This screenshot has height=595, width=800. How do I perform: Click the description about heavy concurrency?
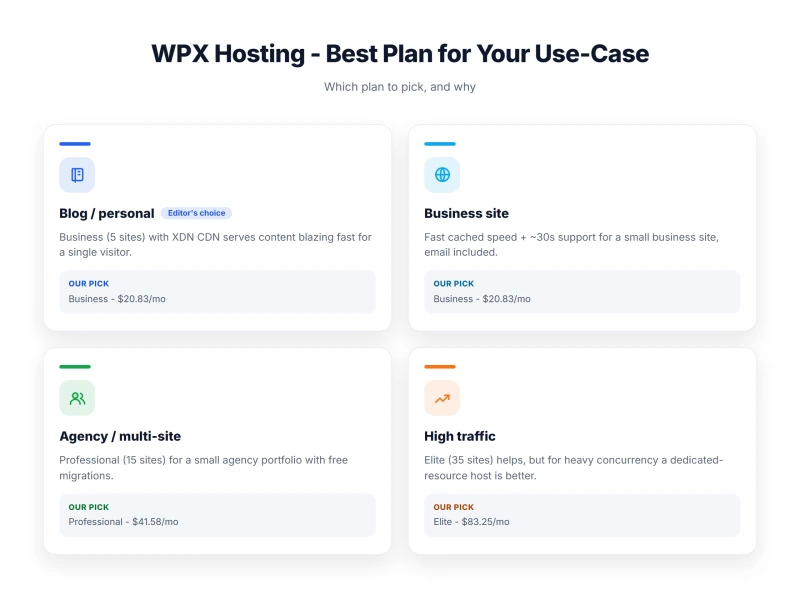click(x=573, y=467)
